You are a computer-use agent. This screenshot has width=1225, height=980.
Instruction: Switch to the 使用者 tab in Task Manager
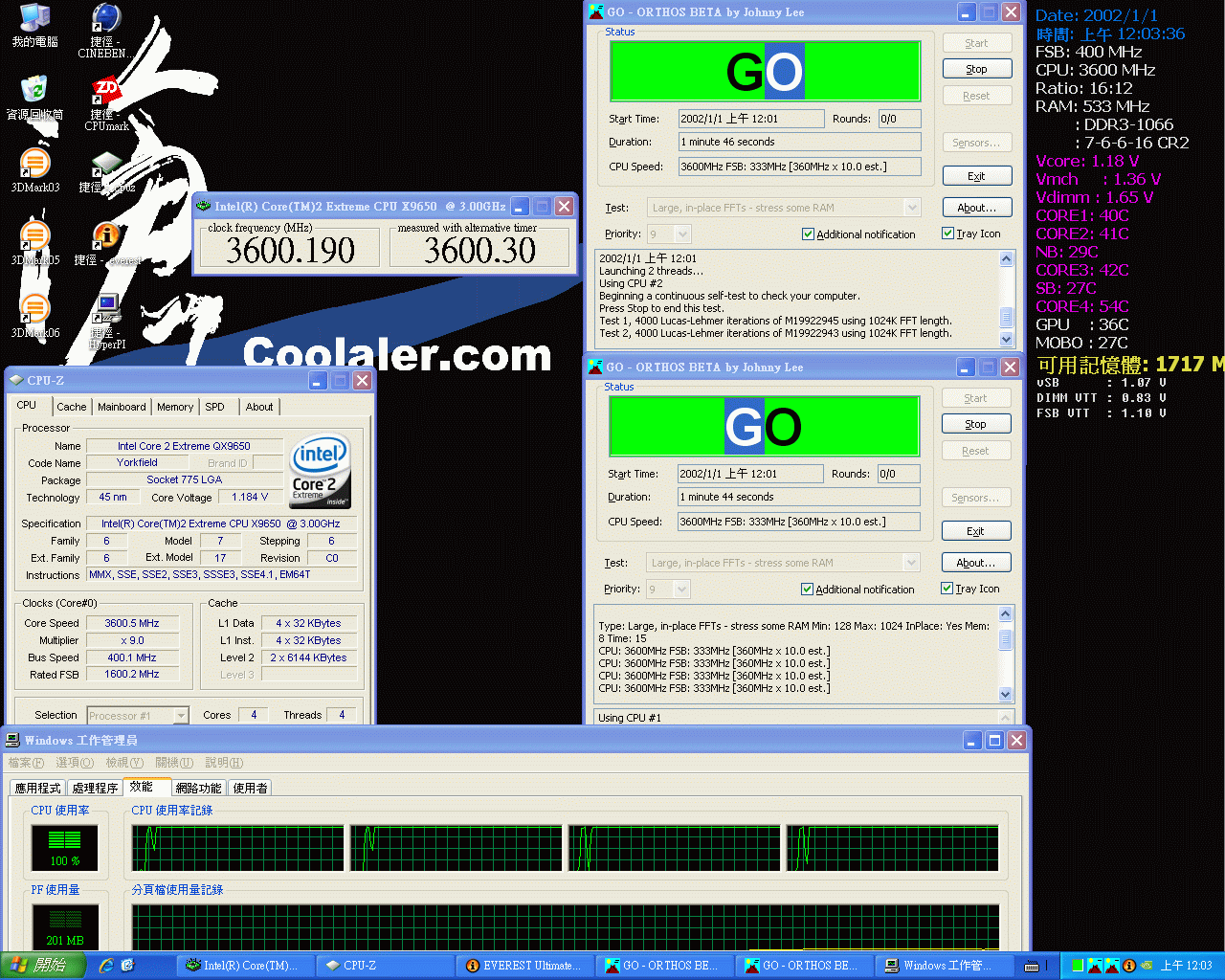pos(250,788)
